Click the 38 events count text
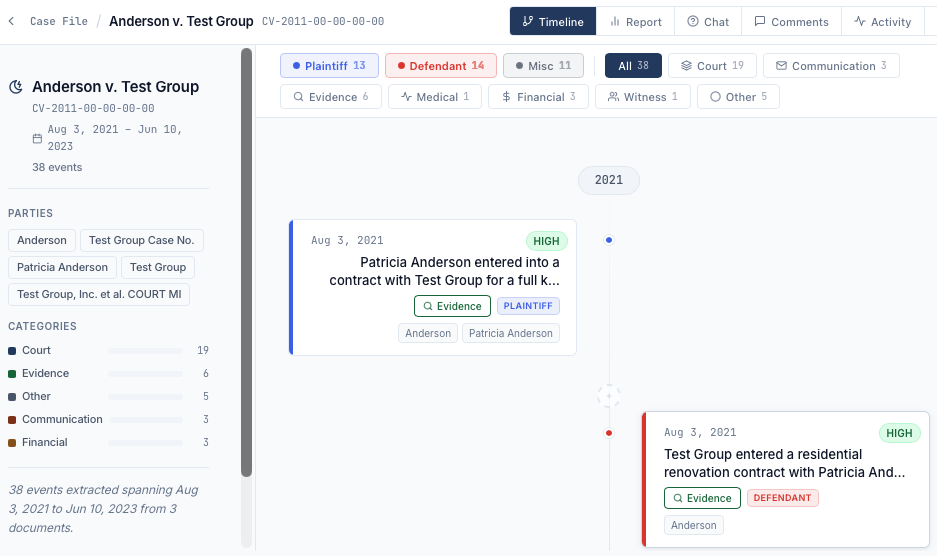 [x=57, y=167]
